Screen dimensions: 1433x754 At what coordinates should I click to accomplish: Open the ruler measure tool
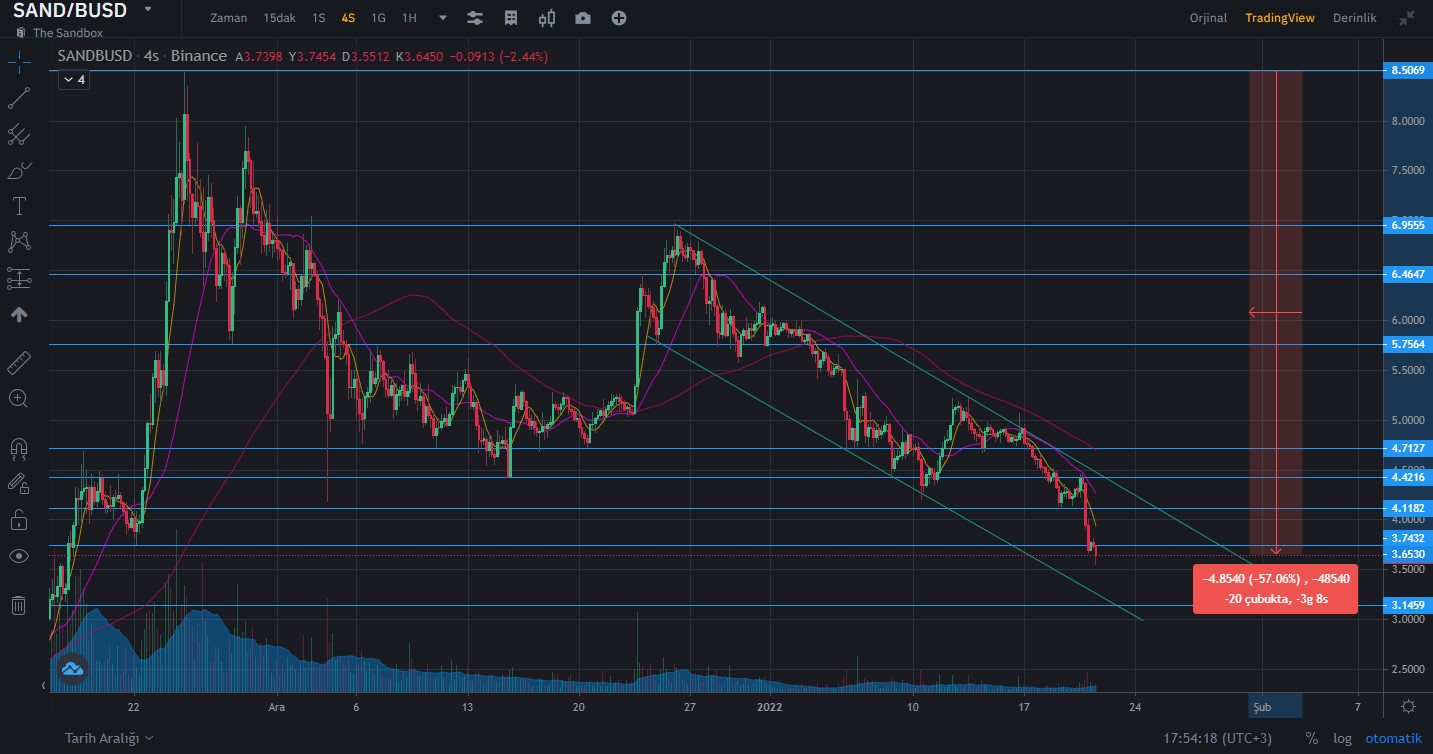pyautogui.click(x=19, y=361)
